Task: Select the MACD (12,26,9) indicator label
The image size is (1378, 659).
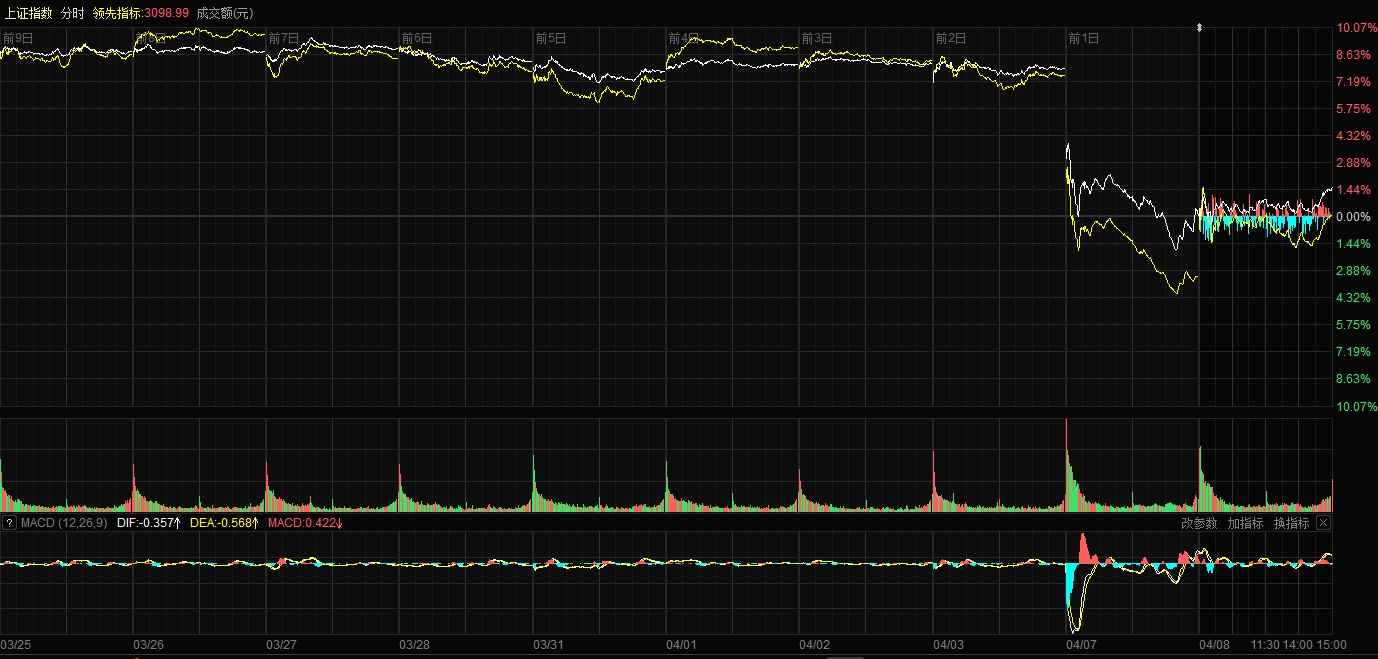Action: tap(64, 523)
